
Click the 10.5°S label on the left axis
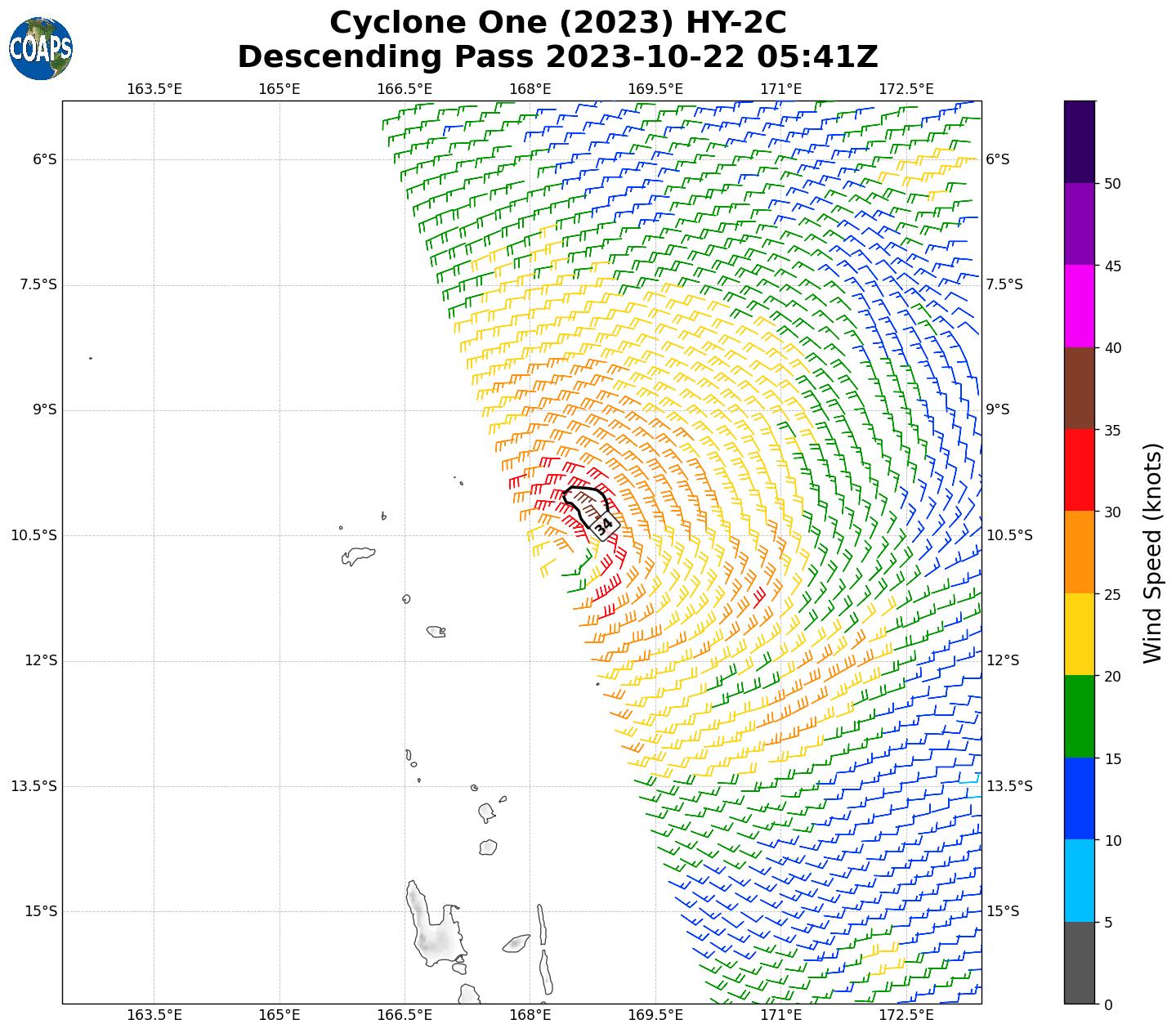click(x=34, y=535)
